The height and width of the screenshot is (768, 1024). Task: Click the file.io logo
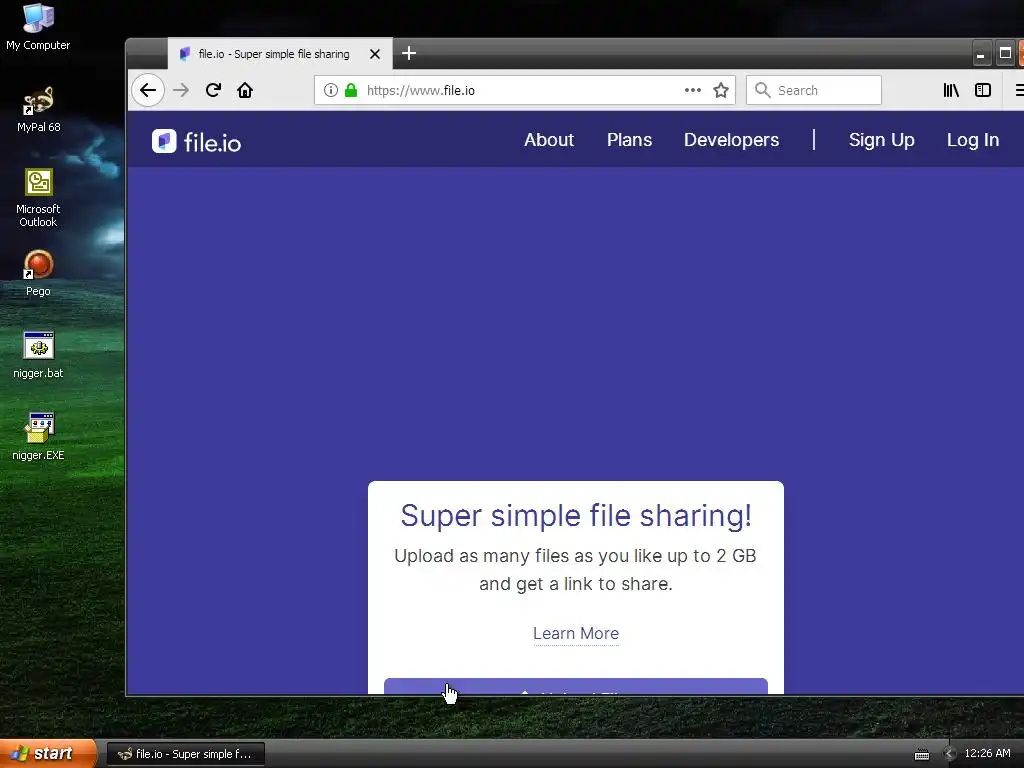point(197,141)
